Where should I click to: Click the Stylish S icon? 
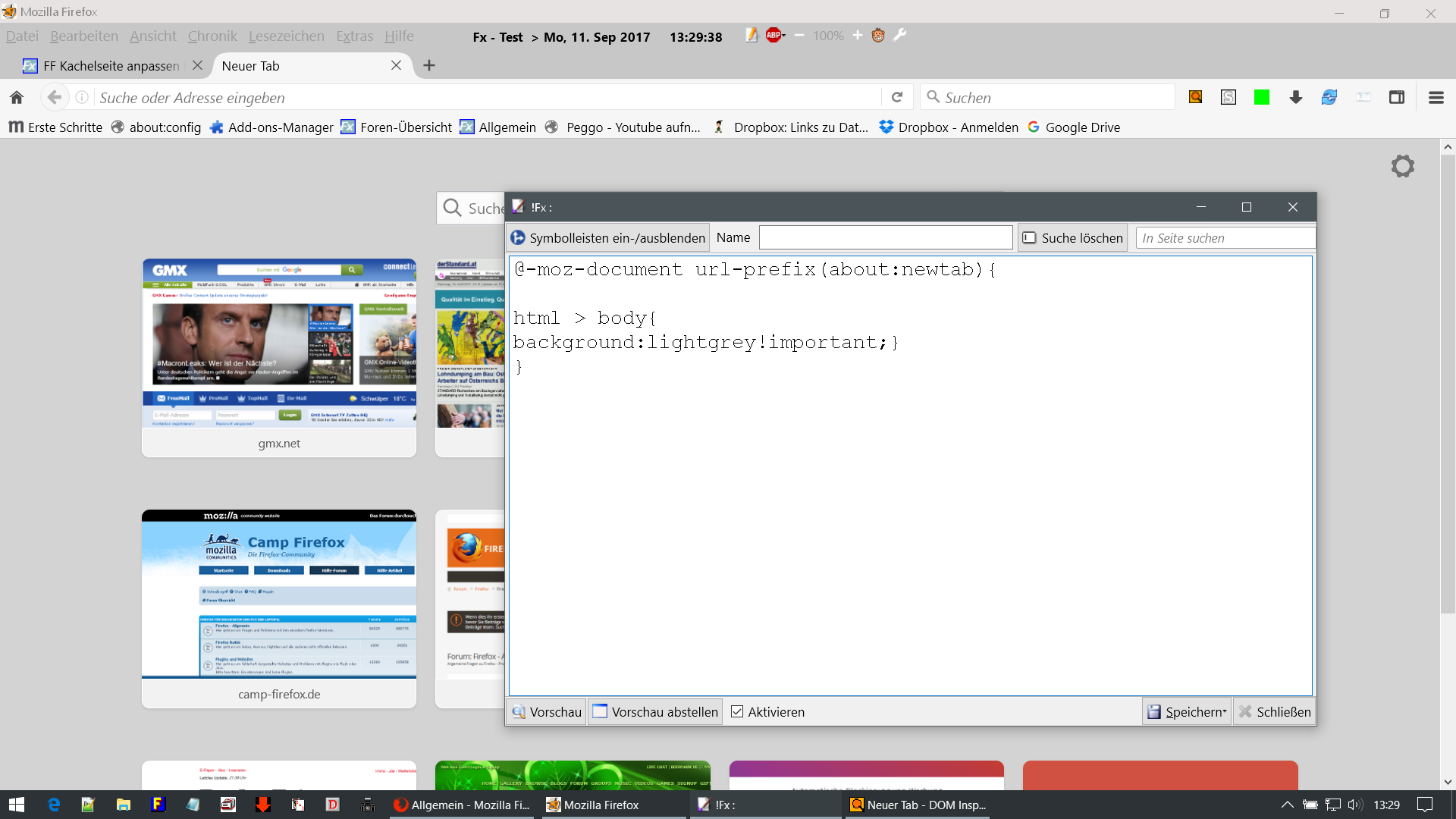pyautogui.click(x=1228, y=97)
